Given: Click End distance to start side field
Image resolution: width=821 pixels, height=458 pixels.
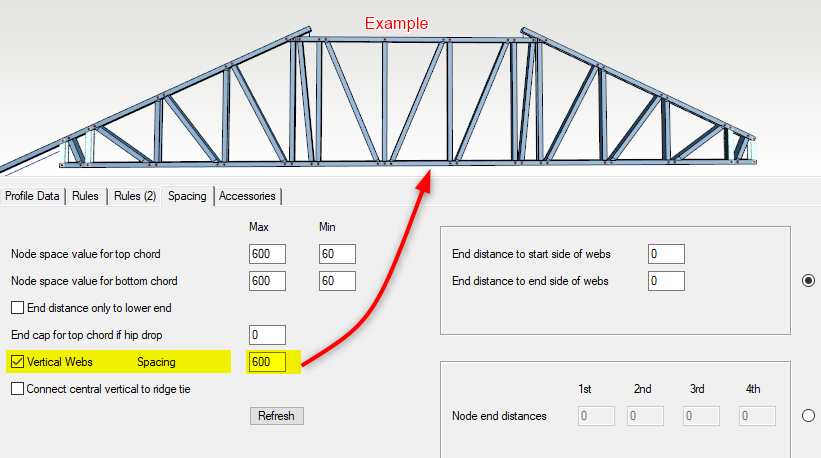Looking at the screenshot, I should [x=666, y=254].
